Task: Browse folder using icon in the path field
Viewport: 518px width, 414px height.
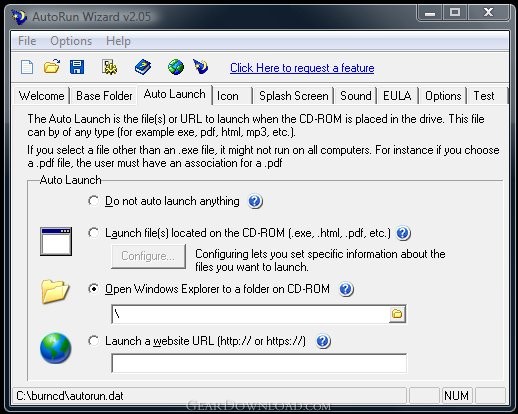Action: (397, 314)
